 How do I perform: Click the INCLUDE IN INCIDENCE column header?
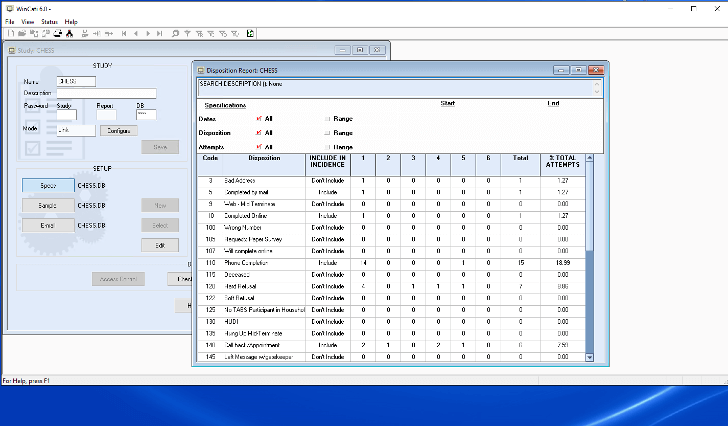pyautogui.click(x=327, y=165)
